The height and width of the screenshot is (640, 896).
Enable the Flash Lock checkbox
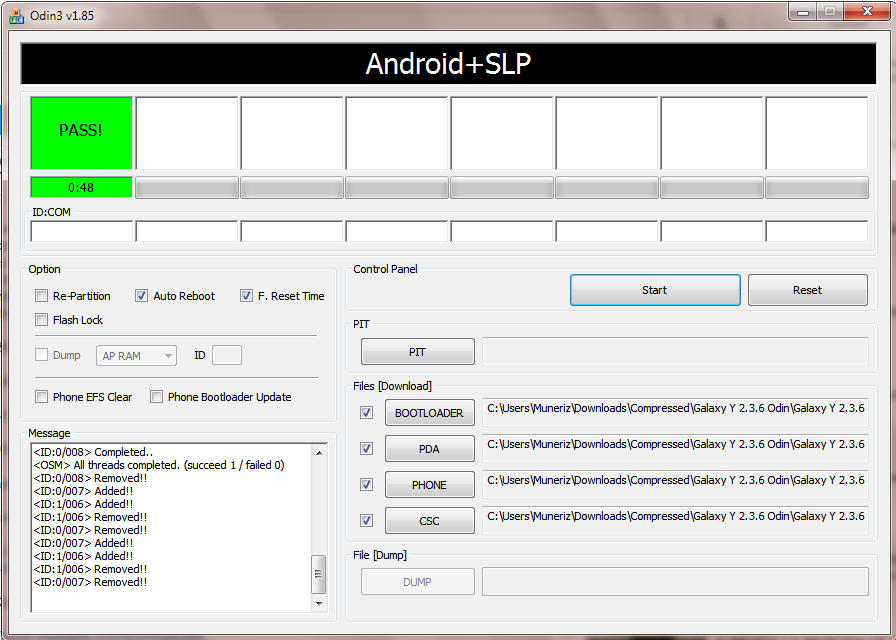pos(41,319)
